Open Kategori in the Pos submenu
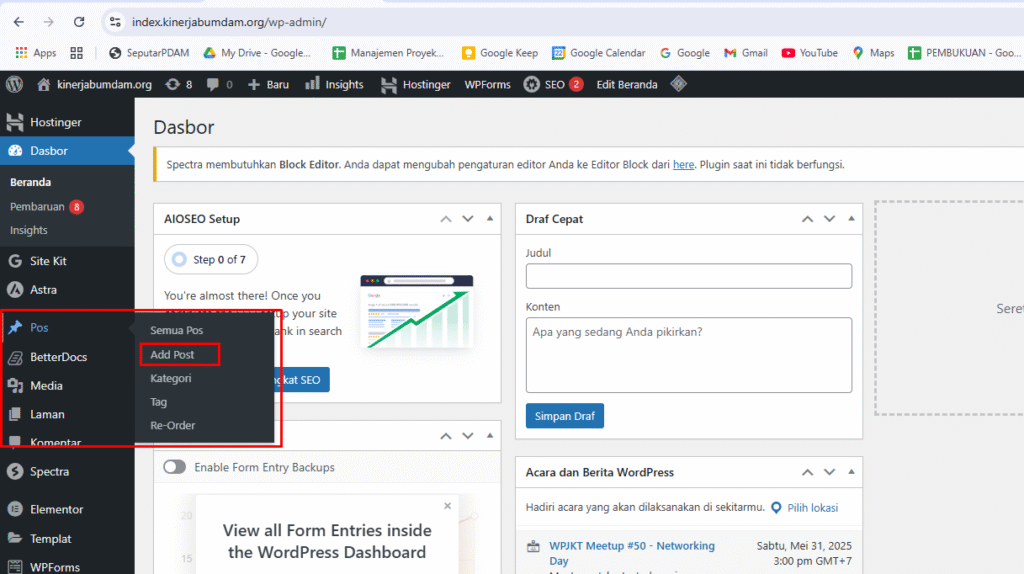Viewport: 1024px width, 574px height. click(170, 379)
